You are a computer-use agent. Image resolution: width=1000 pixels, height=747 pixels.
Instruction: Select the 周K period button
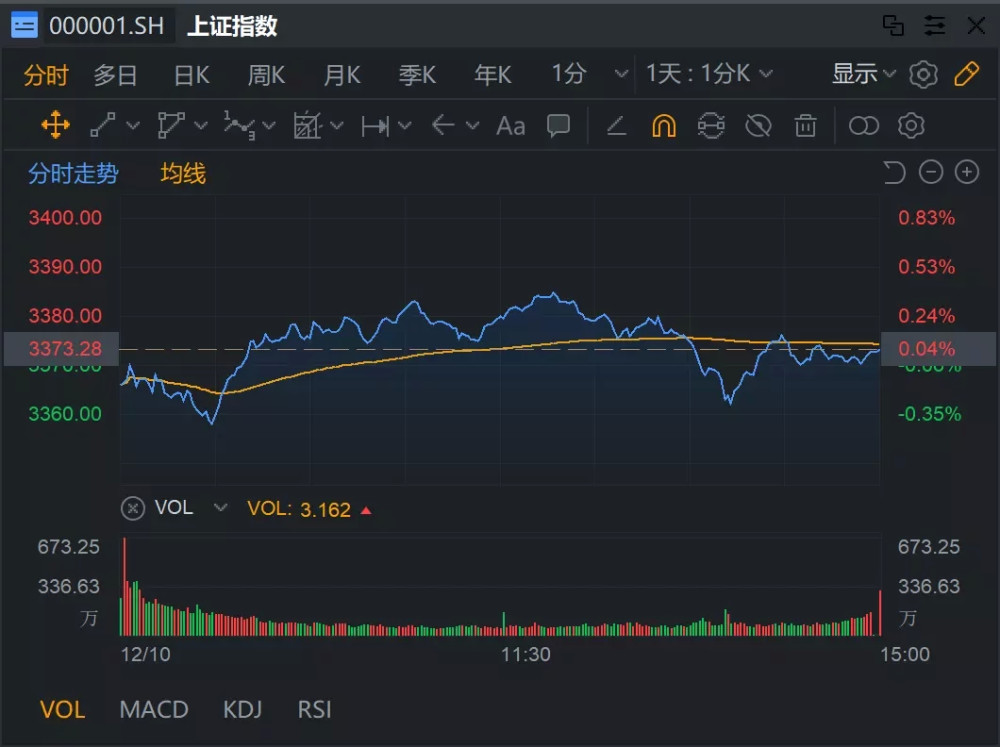[x=266, y=75]
